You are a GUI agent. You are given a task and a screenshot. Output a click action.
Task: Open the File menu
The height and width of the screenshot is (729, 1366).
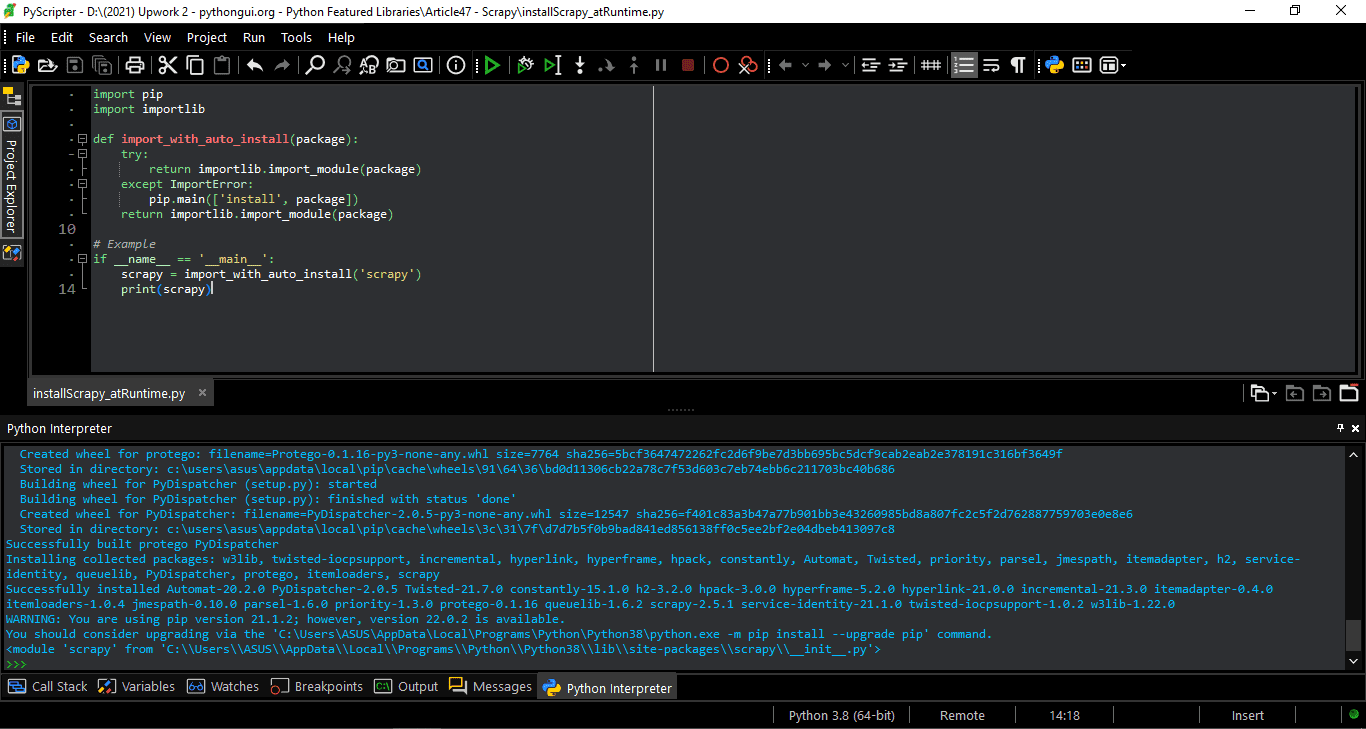pyautogui.click(x=25, y=37)
